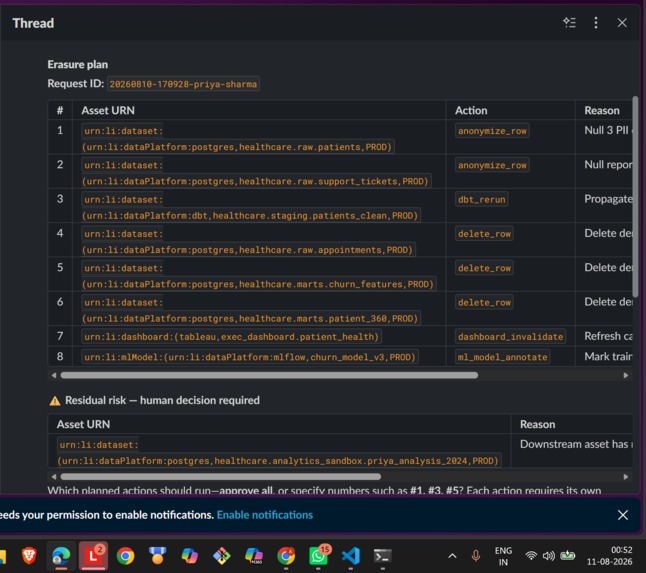Click the dbt_rerun action tag
Screen dimensions: 646x573
pos(482,199)
